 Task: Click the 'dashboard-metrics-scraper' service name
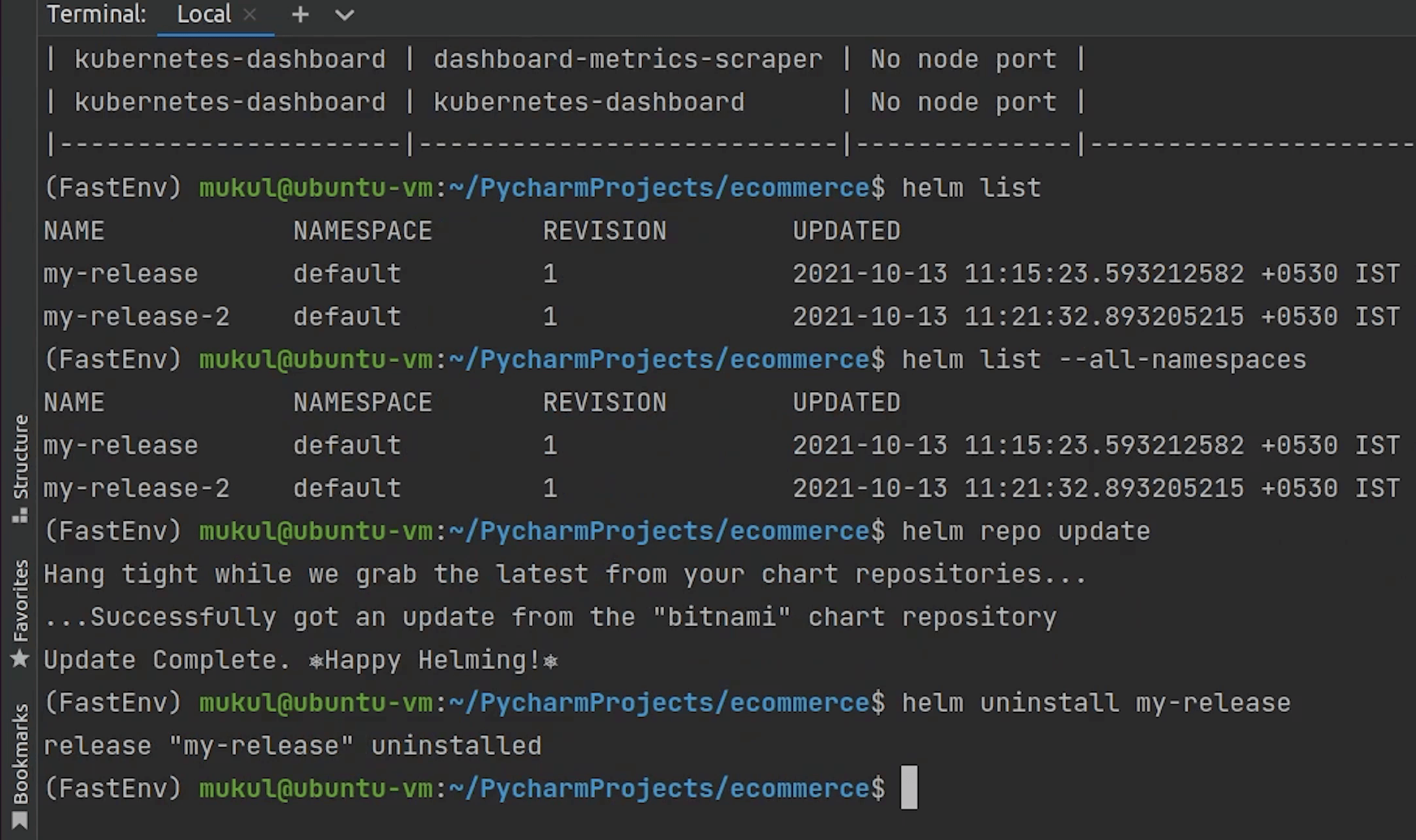click(628, 59)
